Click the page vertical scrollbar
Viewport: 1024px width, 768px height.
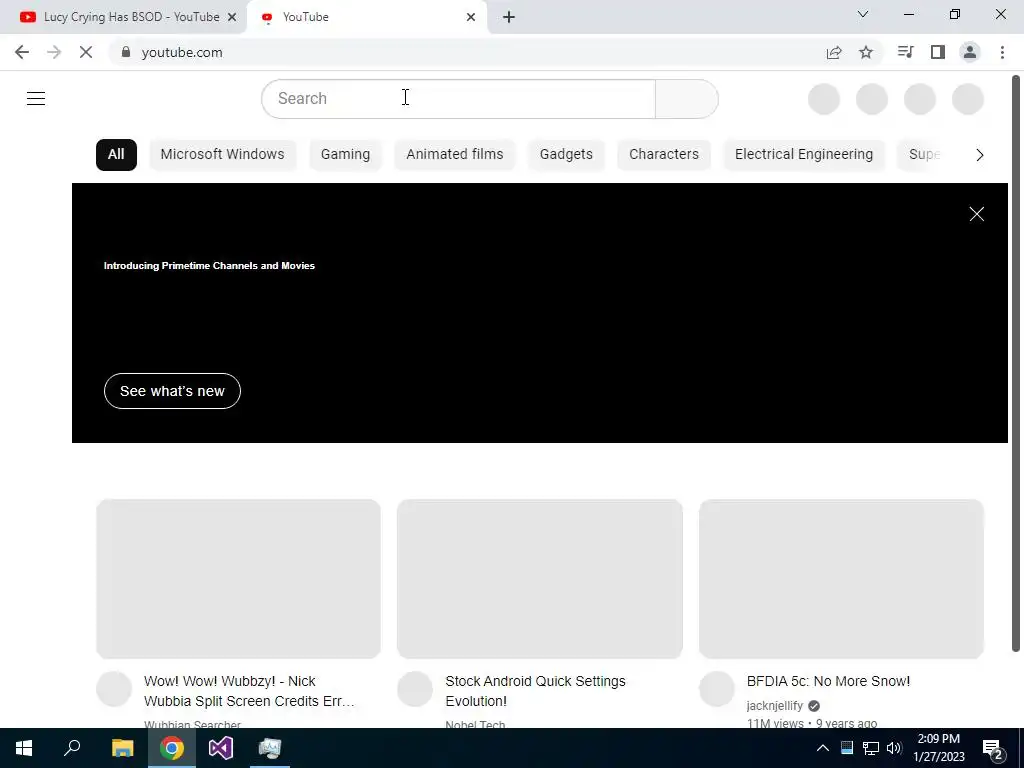click(x=1016, y=363)
